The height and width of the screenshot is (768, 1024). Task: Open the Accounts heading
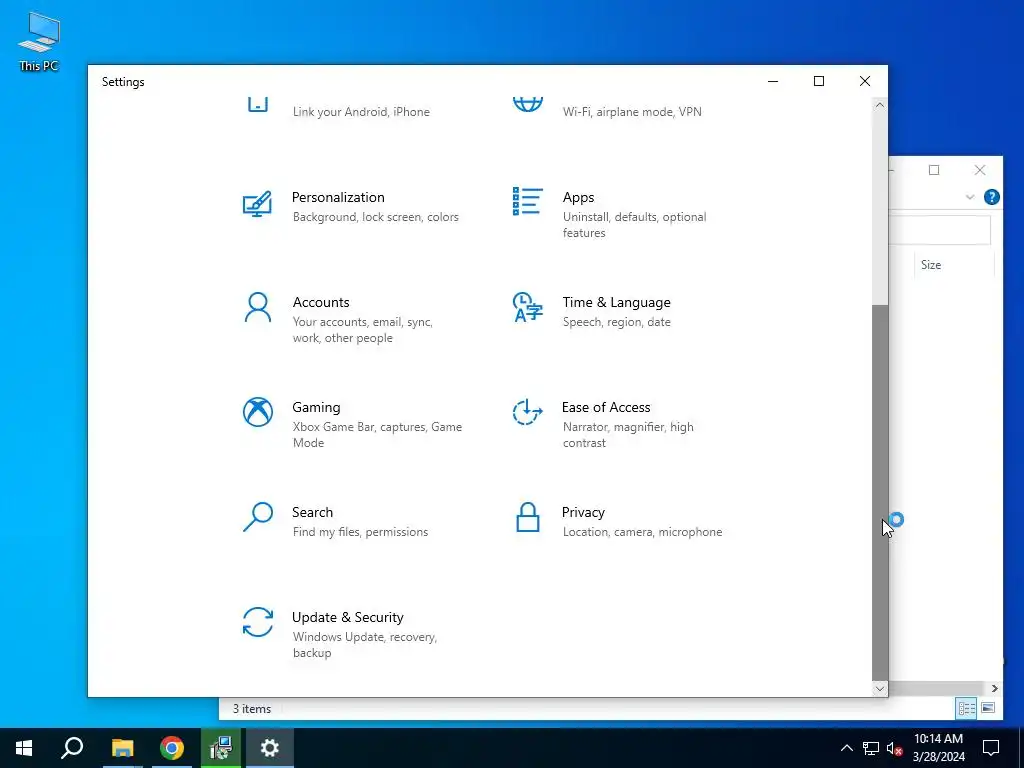321,302
